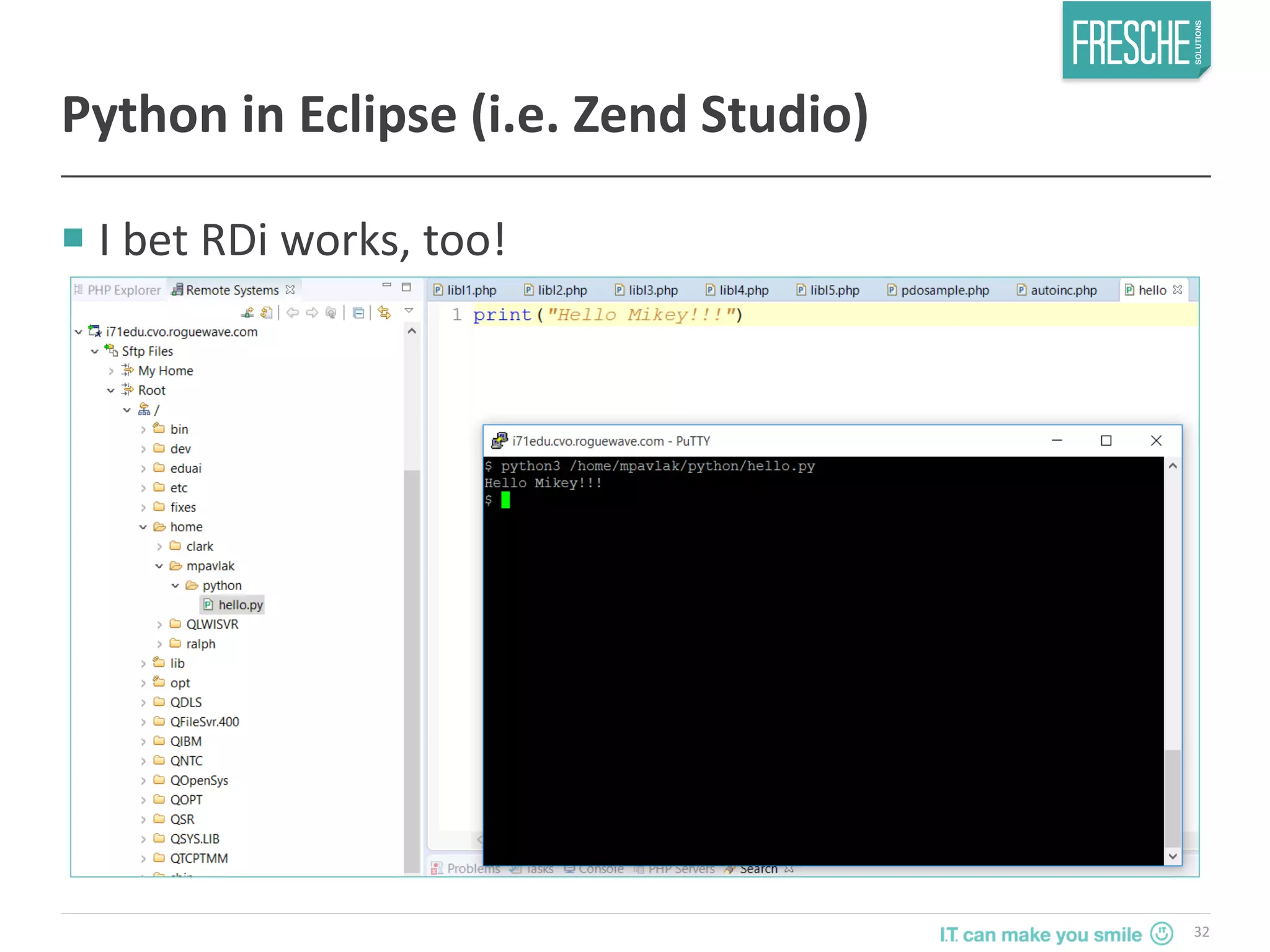
Task: Expand the dev folder arrow
Action: tap(143, 449)
